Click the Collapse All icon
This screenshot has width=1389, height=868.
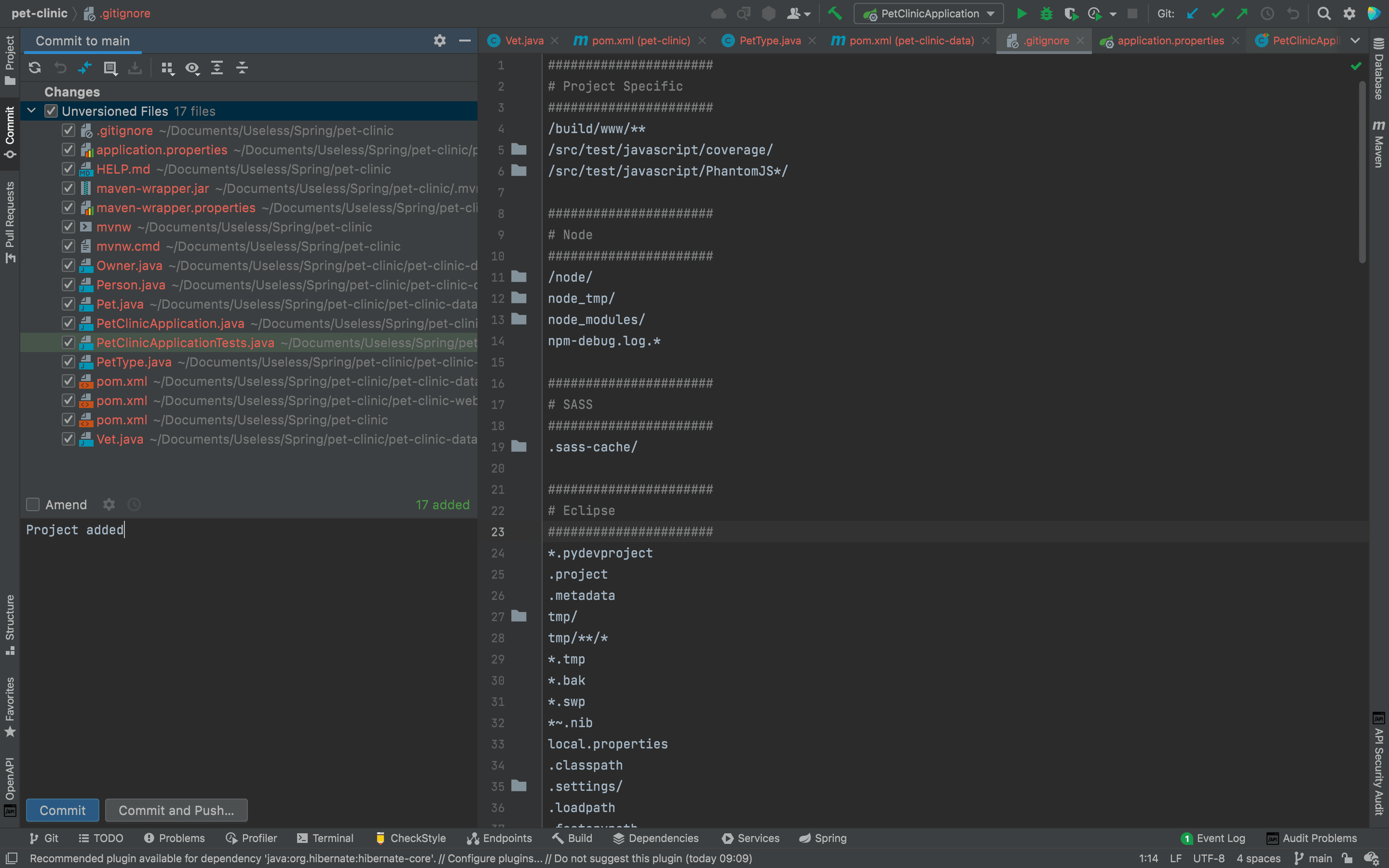242,68
